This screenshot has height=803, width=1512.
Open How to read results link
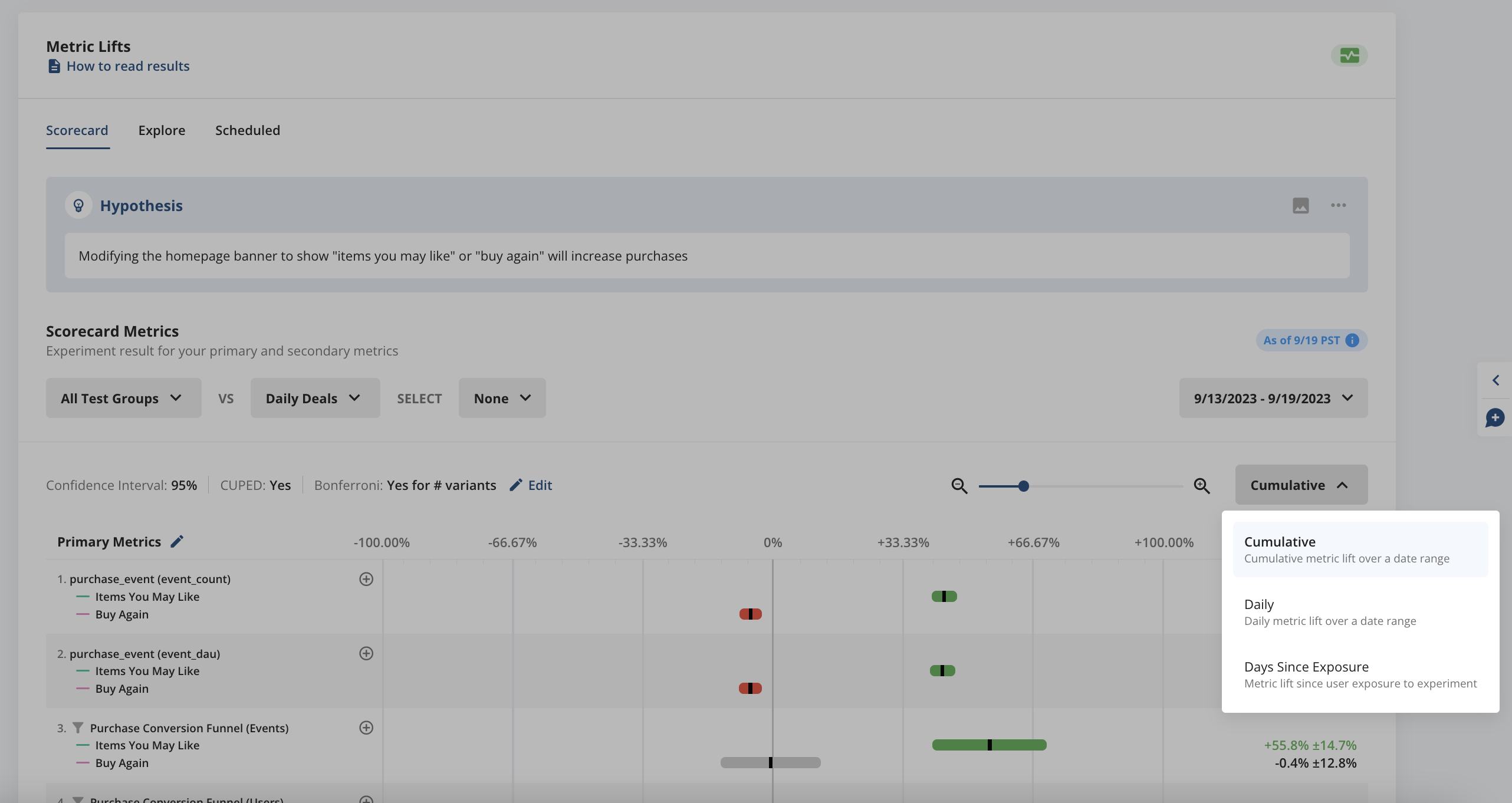(x=128, y=66)
